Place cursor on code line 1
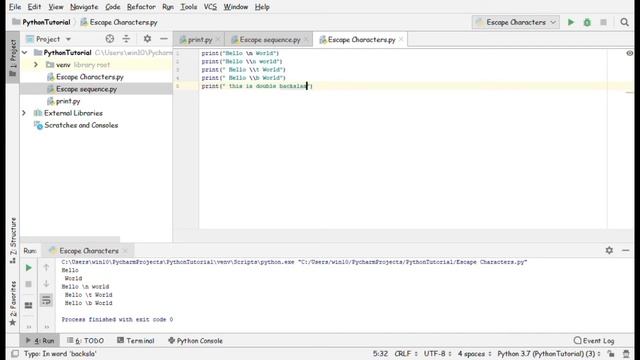640x360 pixels. tap(240, 53)
